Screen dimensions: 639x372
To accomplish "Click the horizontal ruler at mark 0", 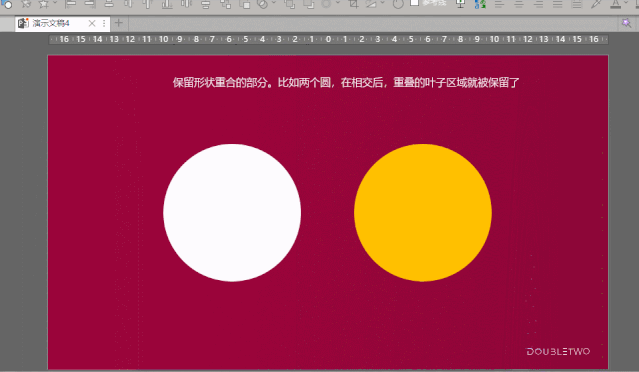I will click(x=328, y=39).
